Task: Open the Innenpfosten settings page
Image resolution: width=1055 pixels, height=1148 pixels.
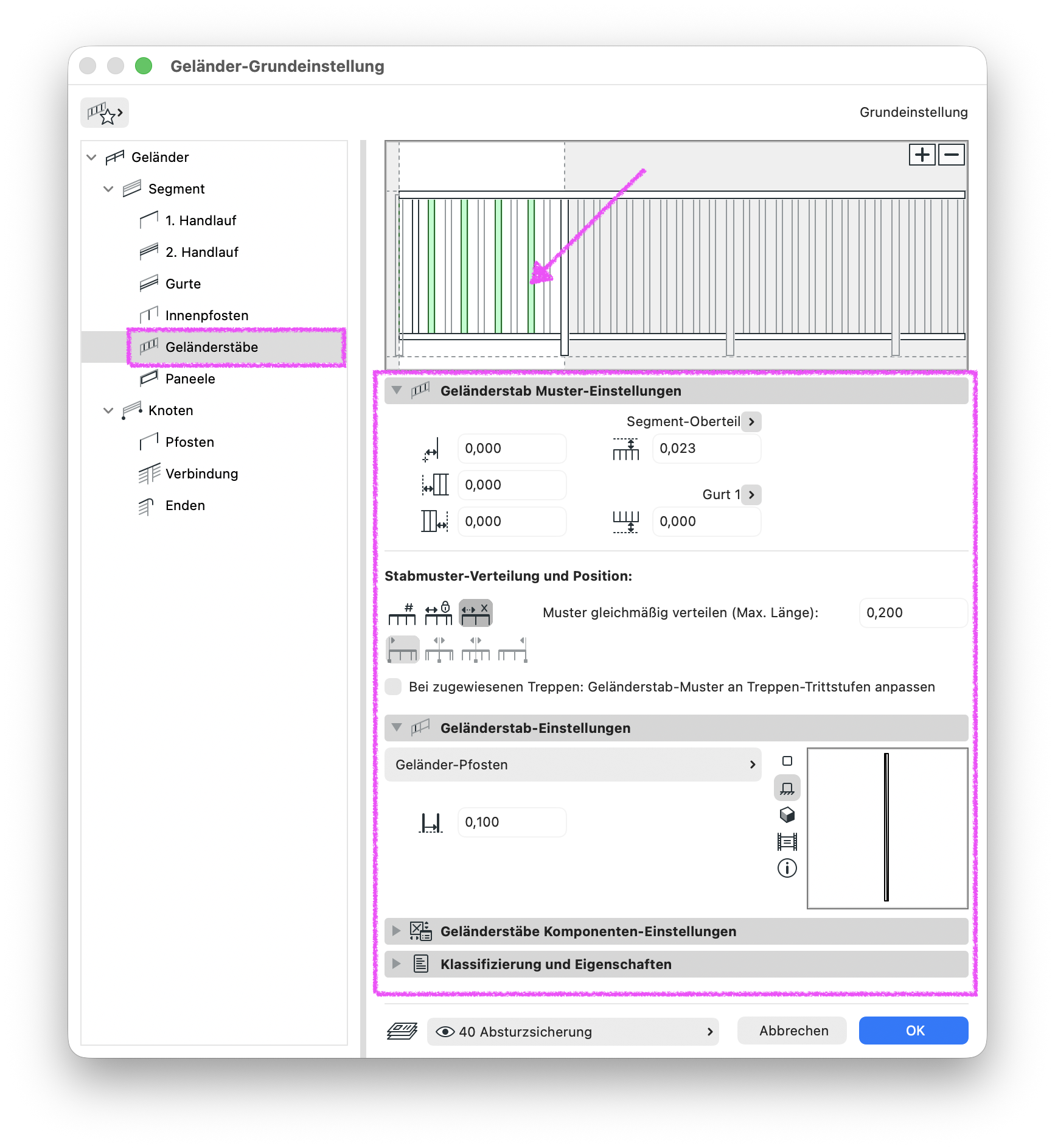Action: [207, 315]
